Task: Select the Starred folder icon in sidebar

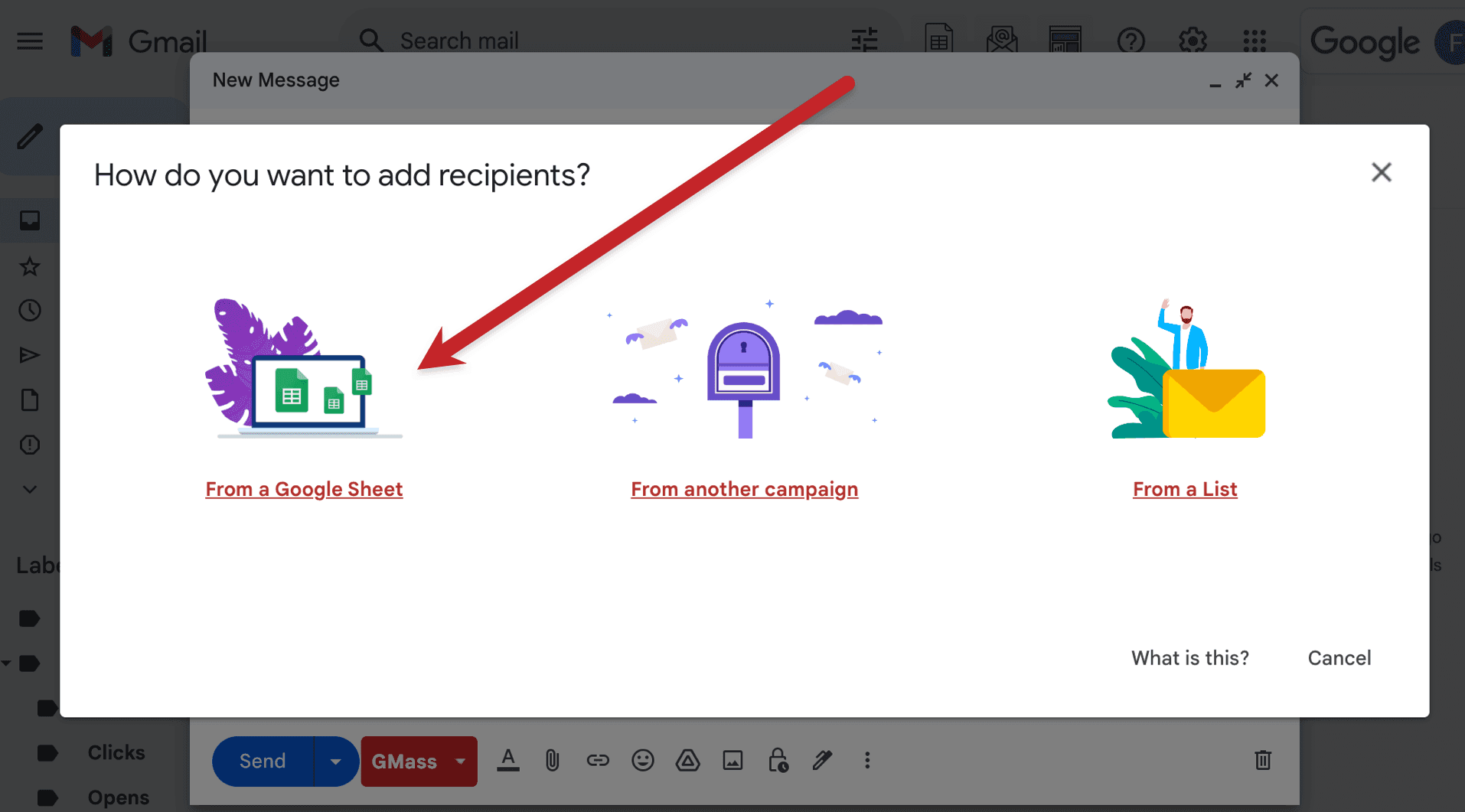Action: 29,266
